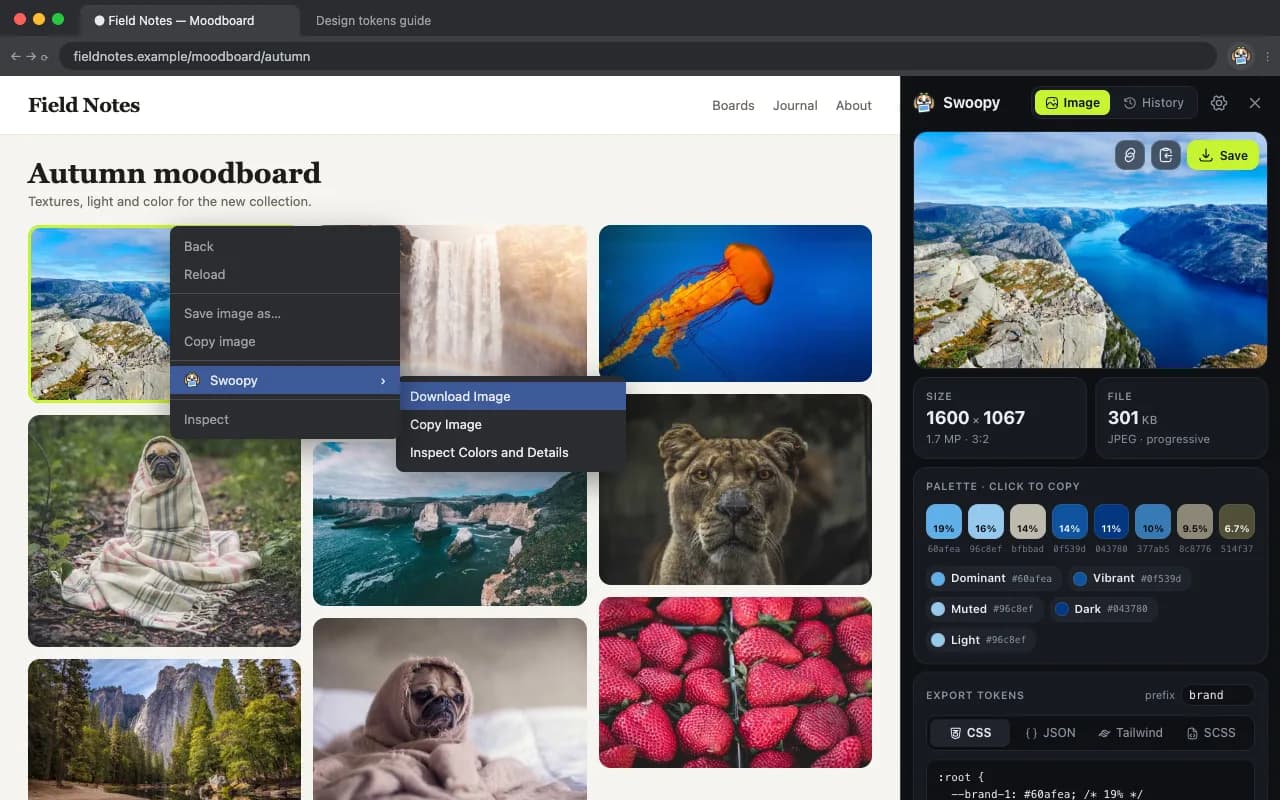Expand the Swoopy submenu arrow

coord(383,381)
